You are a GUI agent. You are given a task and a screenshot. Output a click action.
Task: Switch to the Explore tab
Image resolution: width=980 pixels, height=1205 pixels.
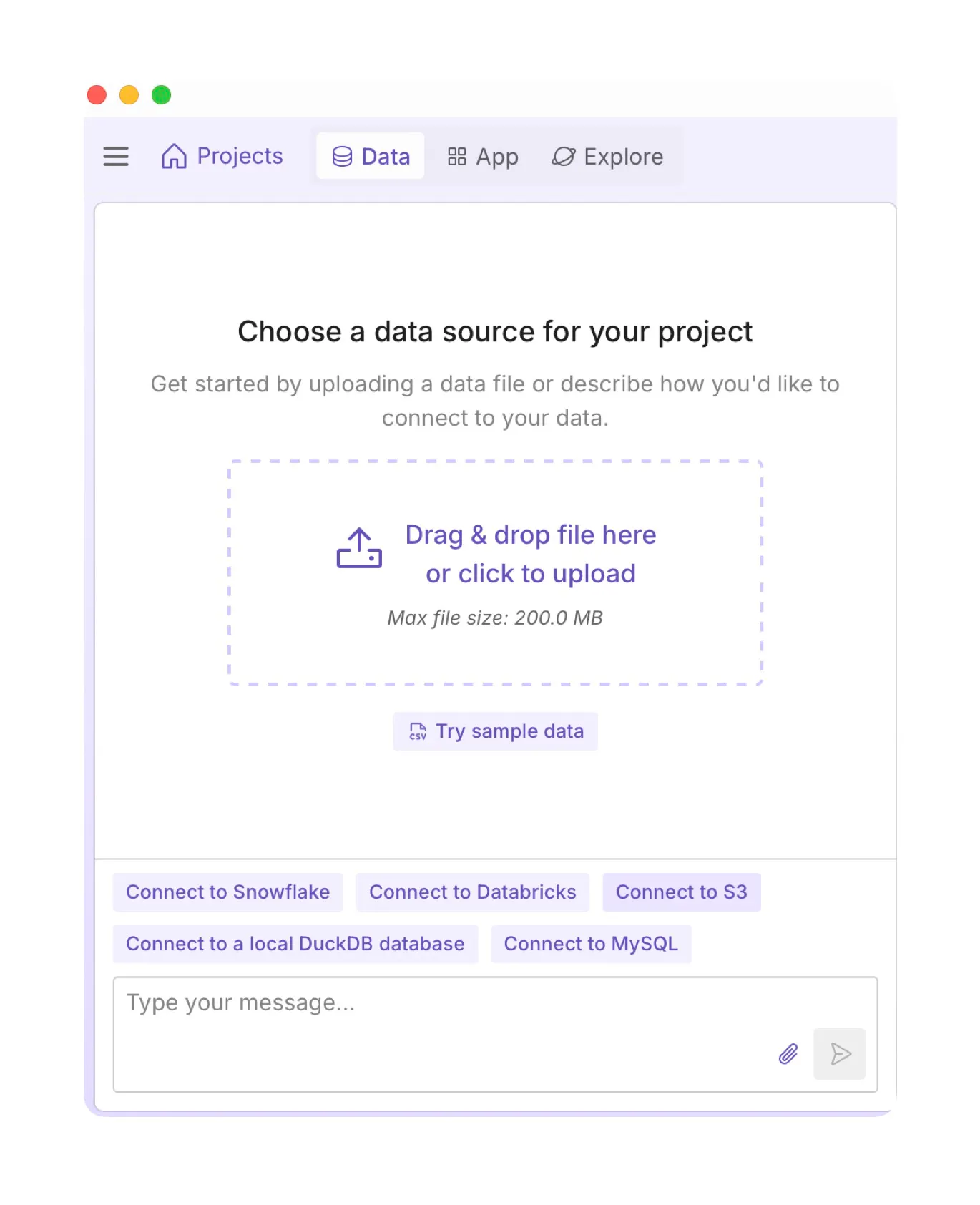[x=607, y=156]
